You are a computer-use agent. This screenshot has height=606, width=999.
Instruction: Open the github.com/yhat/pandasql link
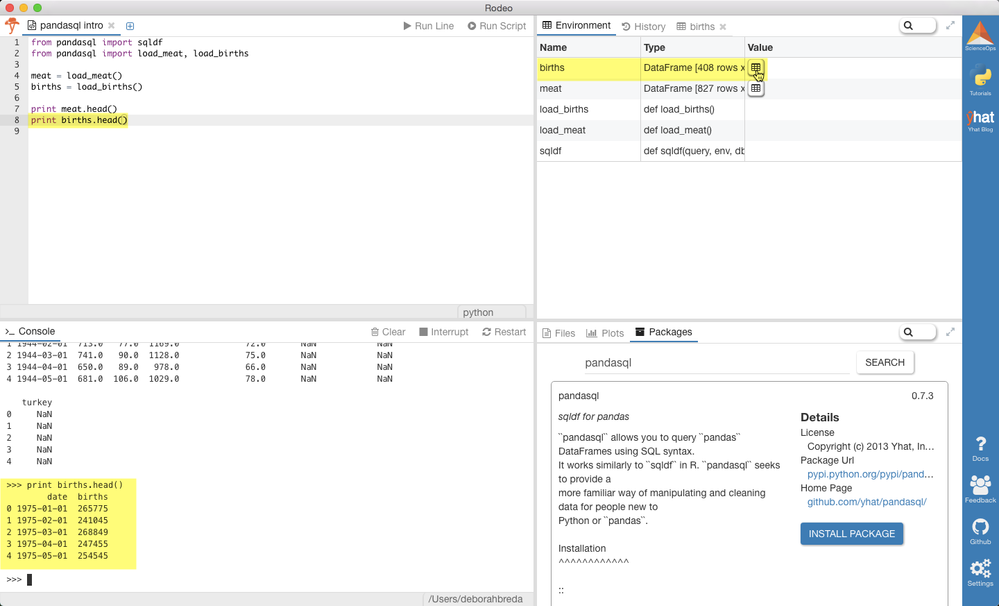tap(866, 502)
